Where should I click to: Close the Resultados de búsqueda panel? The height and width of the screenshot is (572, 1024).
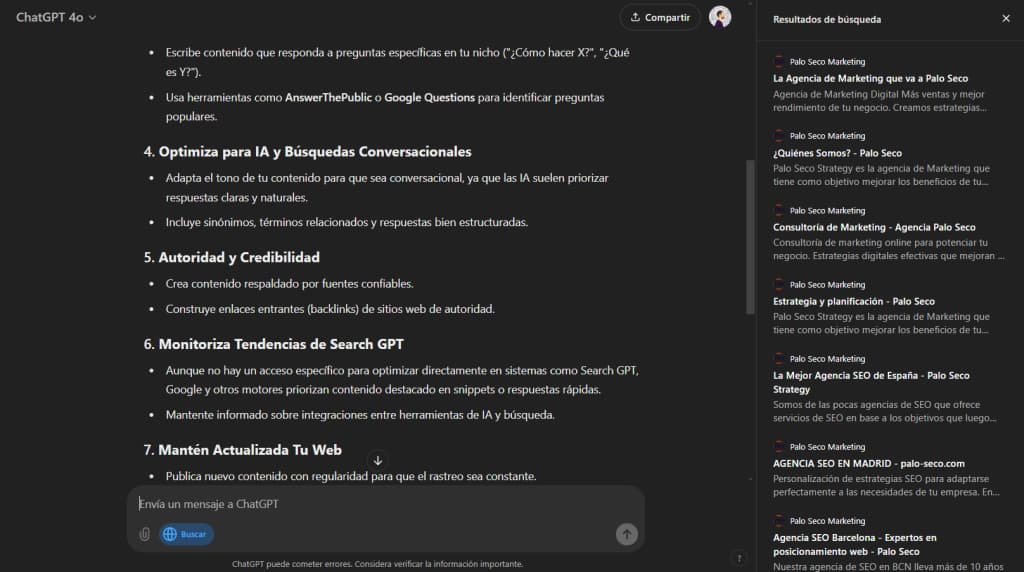pyautogui.click(x=1005, y=18)
